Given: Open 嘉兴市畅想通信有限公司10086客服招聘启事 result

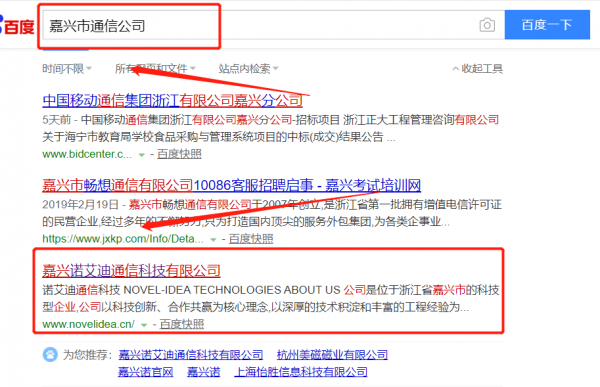Looking at the screenshot, I should tap(232, 186).
